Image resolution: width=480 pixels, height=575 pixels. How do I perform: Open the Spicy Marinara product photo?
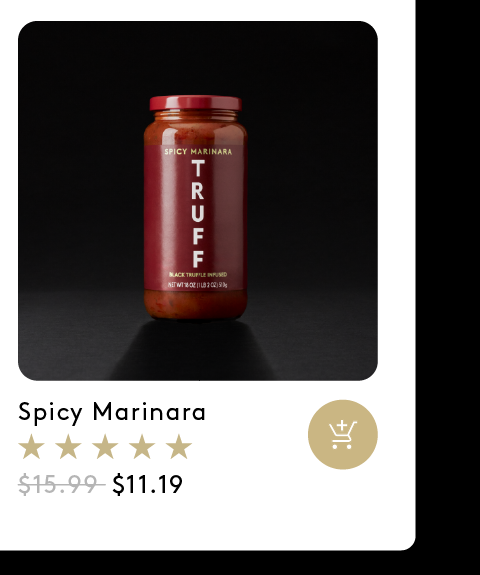point(198,201)
